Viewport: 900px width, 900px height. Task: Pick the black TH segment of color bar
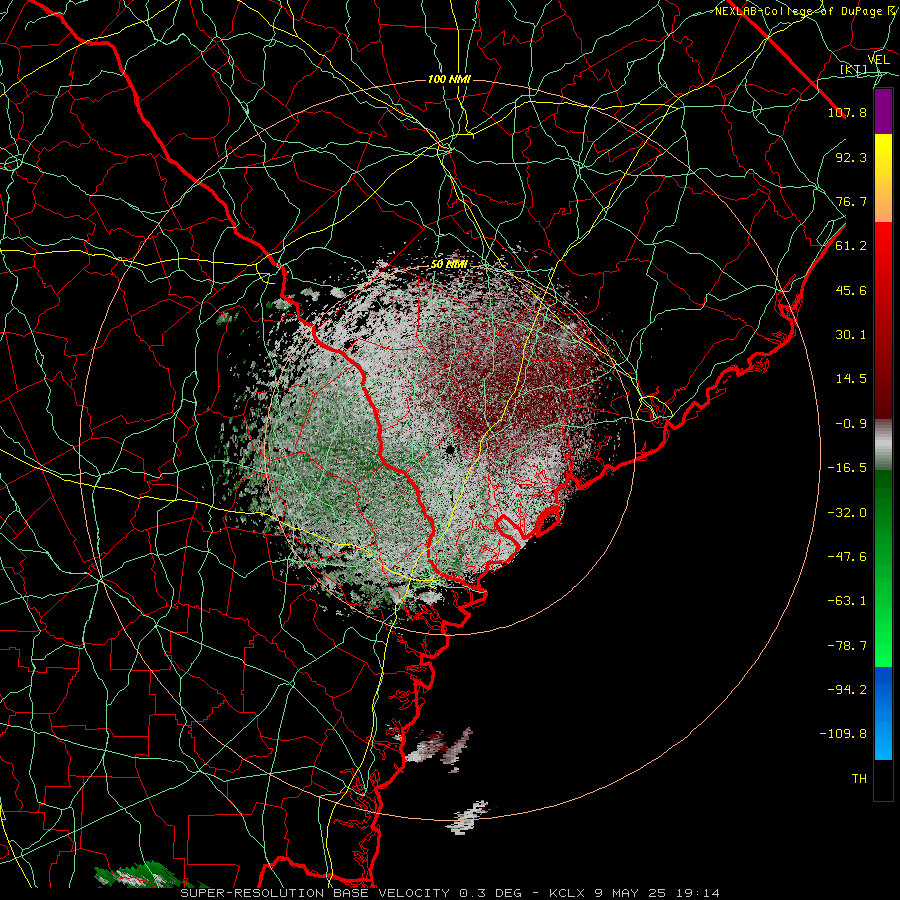click(883, 780)
